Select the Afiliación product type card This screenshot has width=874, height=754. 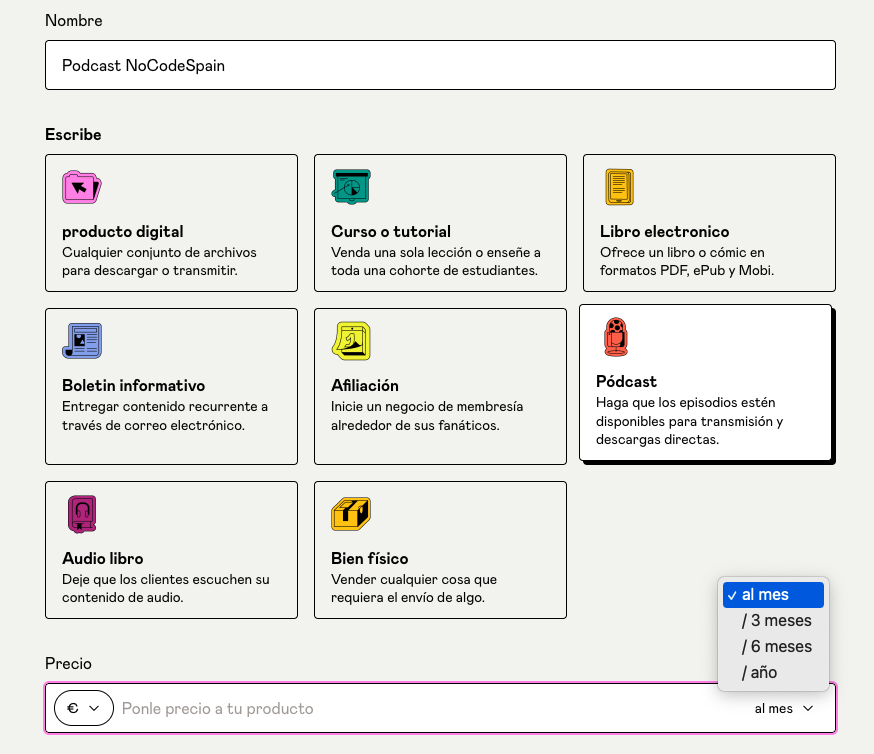click(x=440, y=386)
